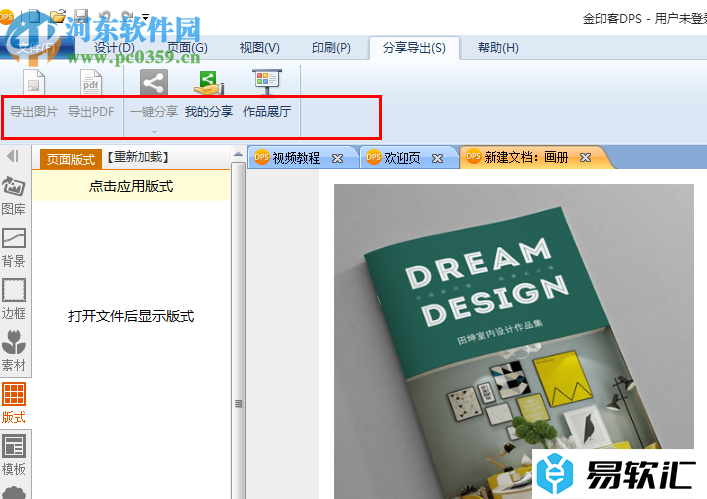Click the panel scrollbar up arrow

tap(238, 155)
